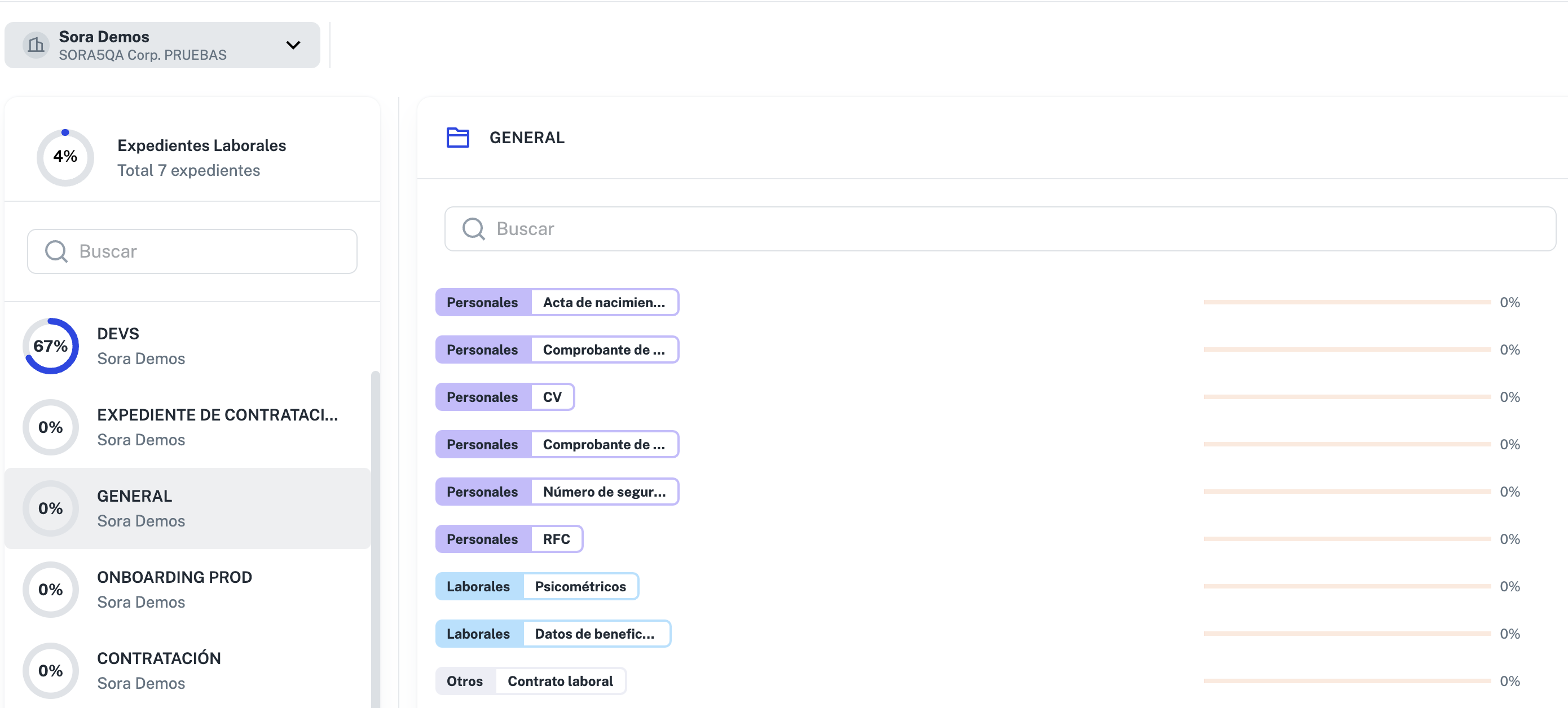Open the Número de segur... document tag
Viewport: 1568px width, 708px height.
coord(557,492)
